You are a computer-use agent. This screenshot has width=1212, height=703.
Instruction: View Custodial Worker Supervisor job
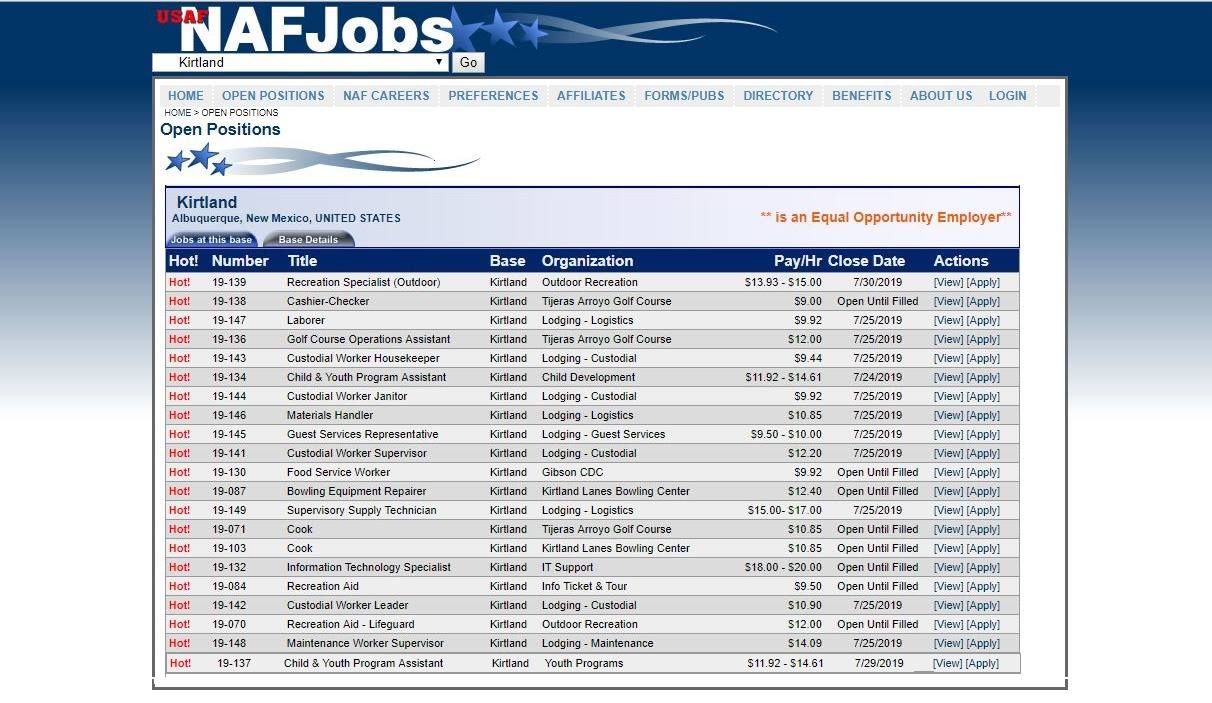[948, 454]
